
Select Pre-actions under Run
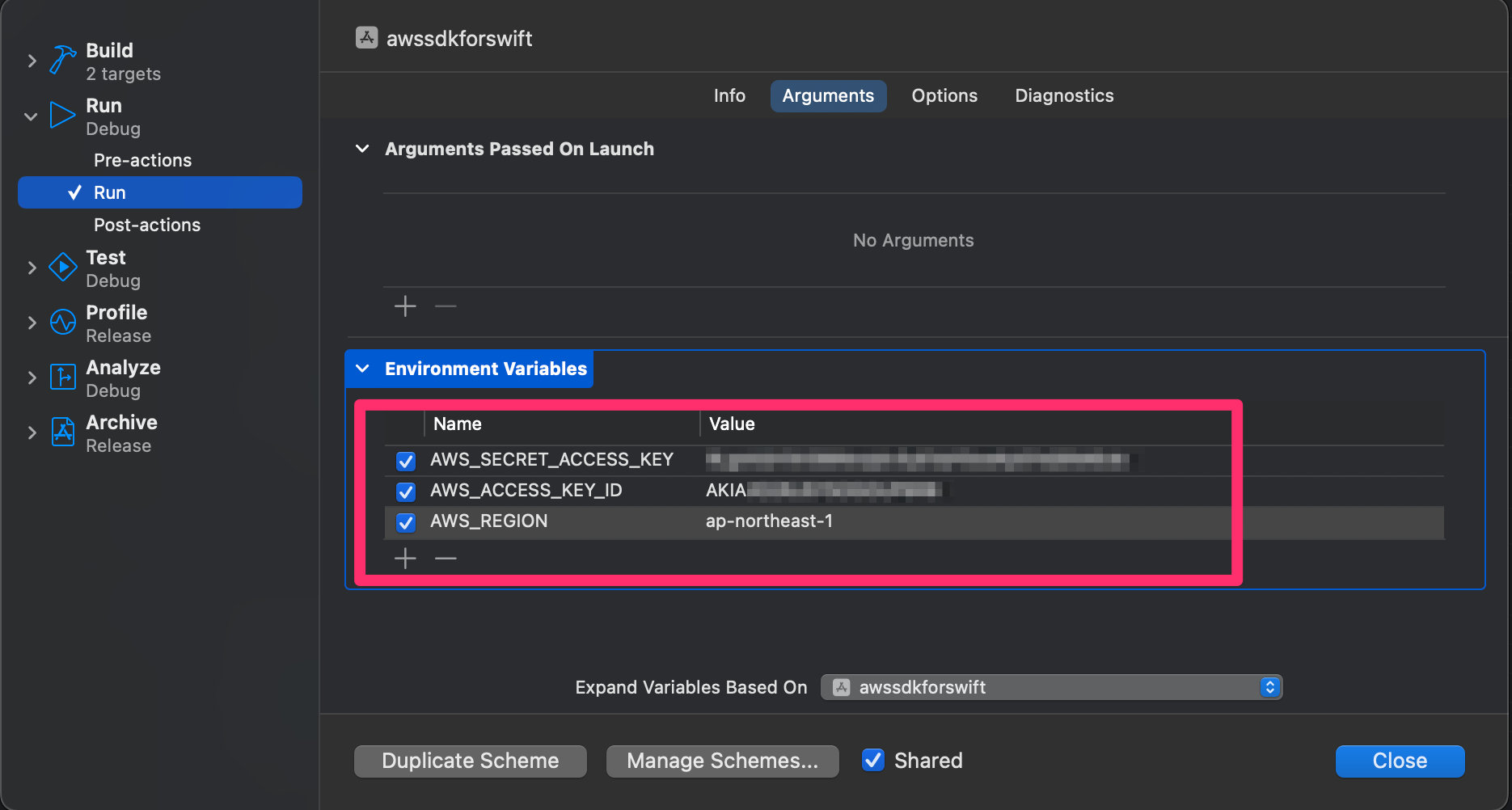click(x=142, y=160)
